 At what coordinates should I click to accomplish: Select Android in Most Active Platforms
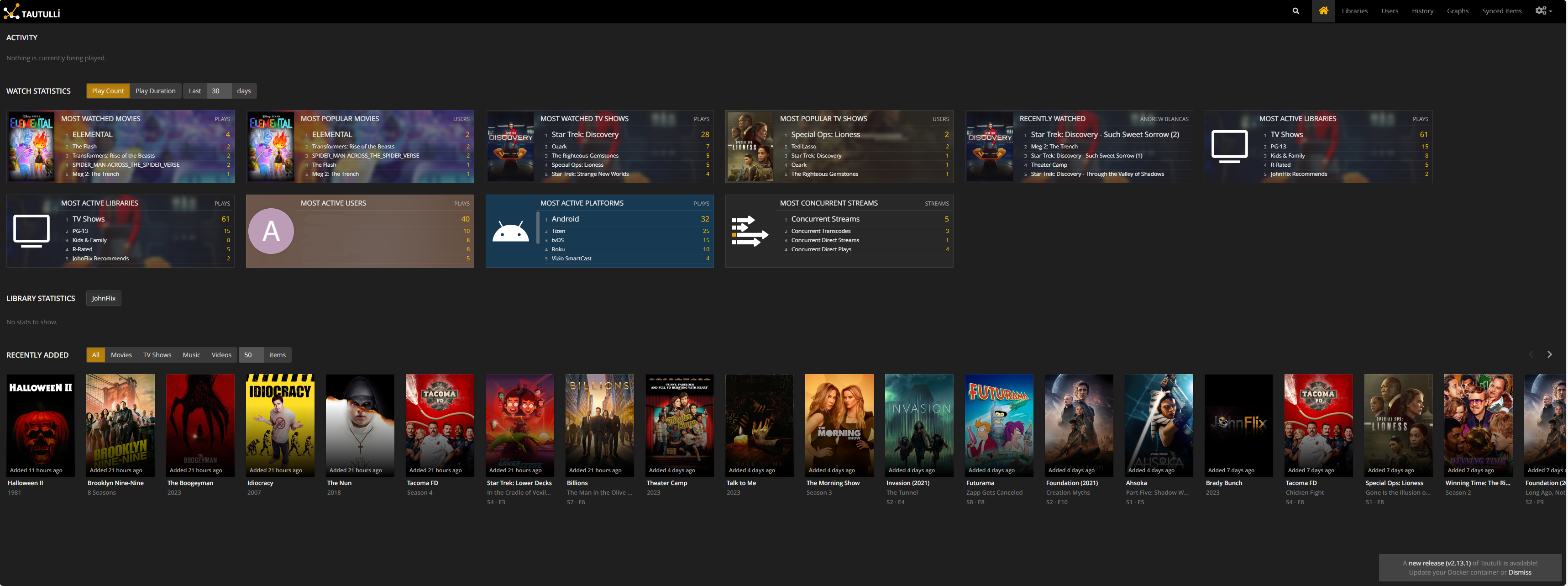coord(565,219)
